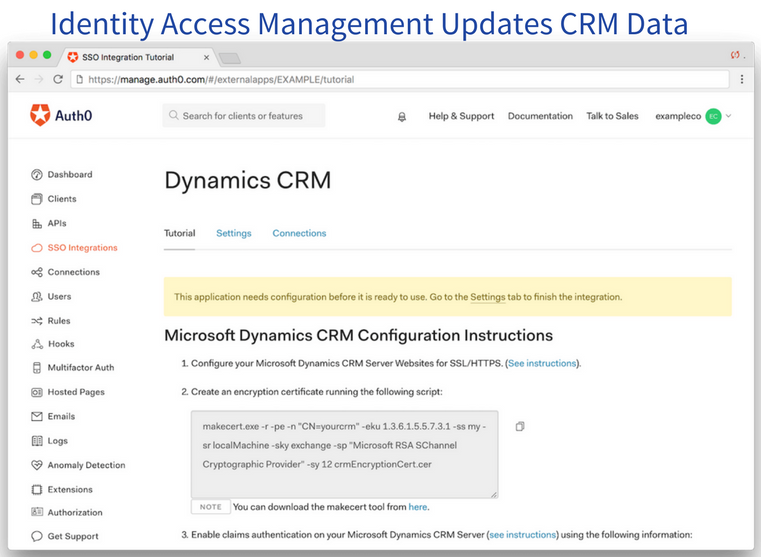Click the Extensions puzzle icon
This screenshot has width=761, height=557.
[37, 490]
